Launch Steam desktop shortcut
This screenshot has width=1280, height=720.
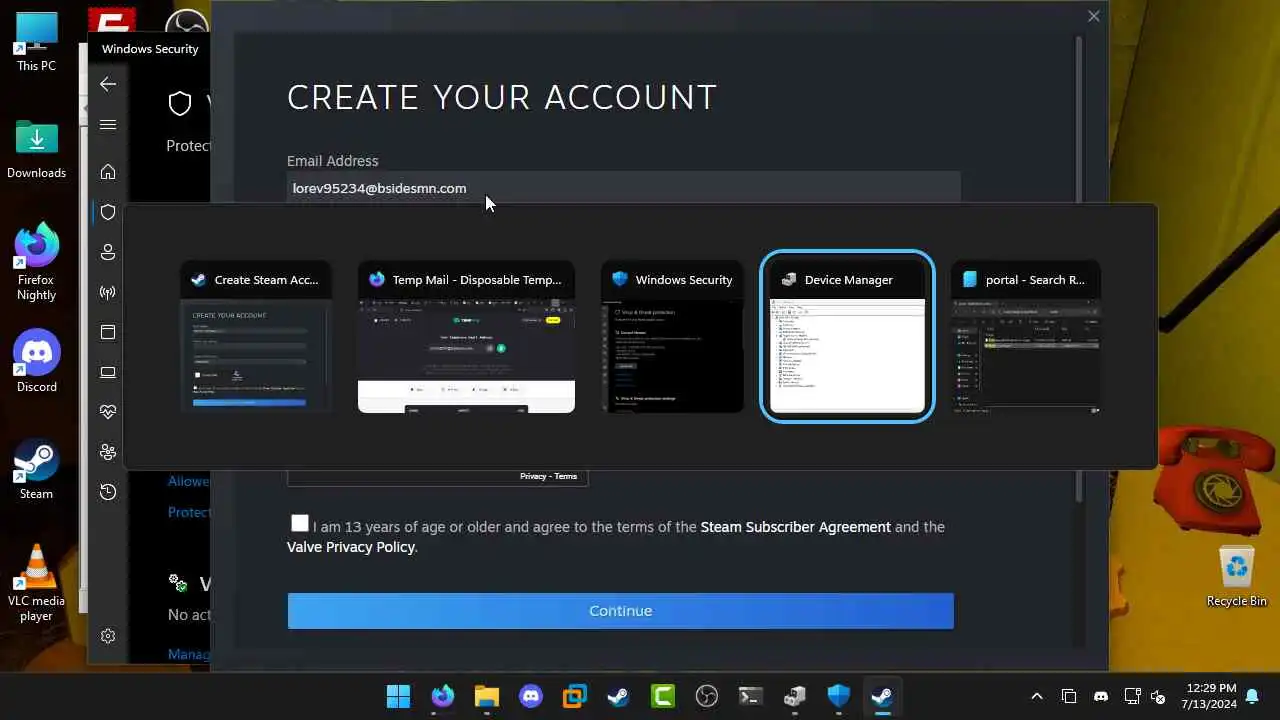36,469
